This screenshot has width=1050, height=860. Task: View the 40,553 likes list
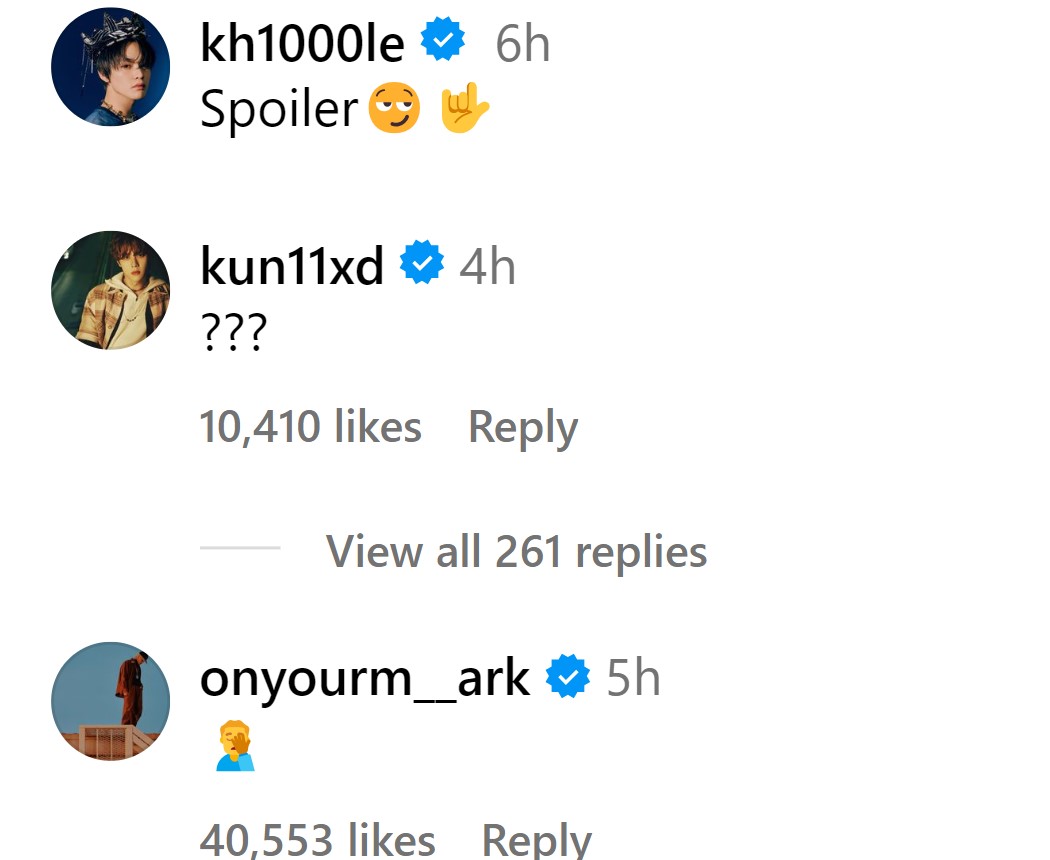[317, 840]
